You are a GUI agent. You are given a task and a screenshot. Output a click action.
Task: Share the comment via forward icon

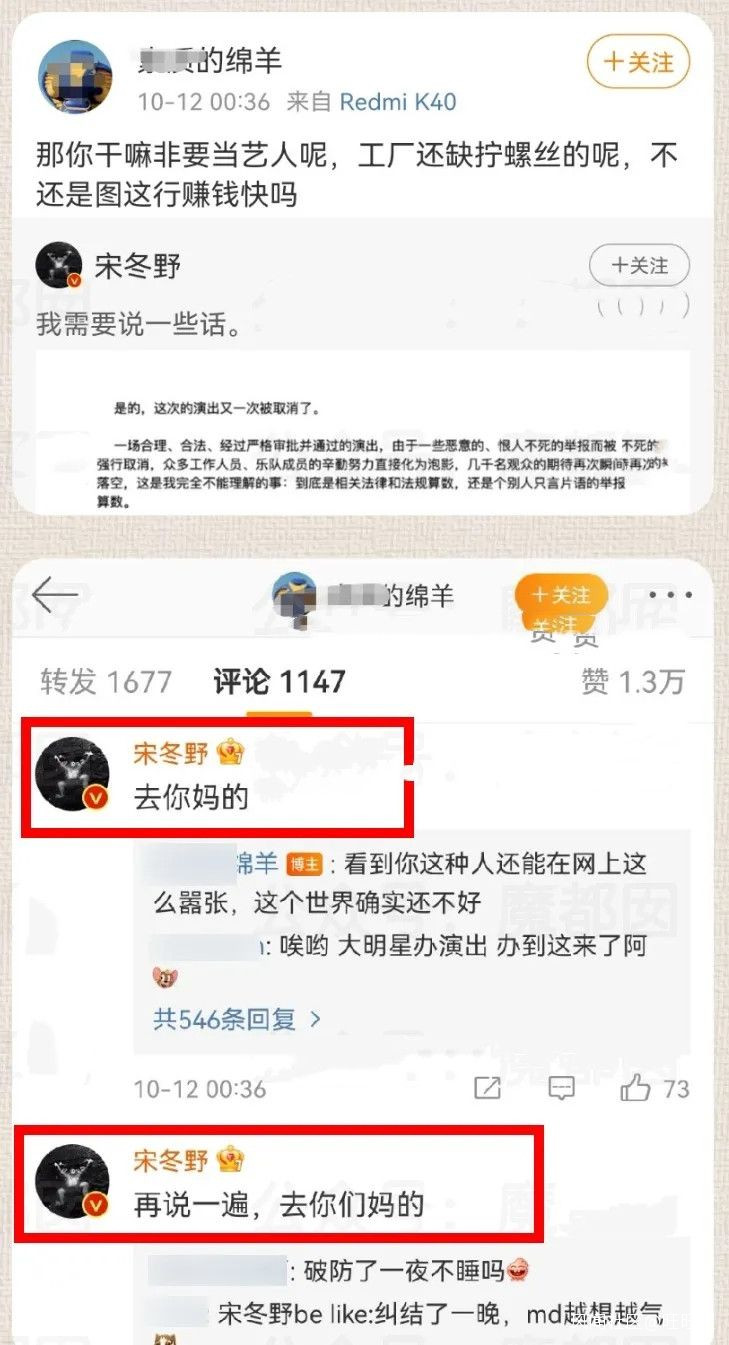click(x=487, y=1088)
